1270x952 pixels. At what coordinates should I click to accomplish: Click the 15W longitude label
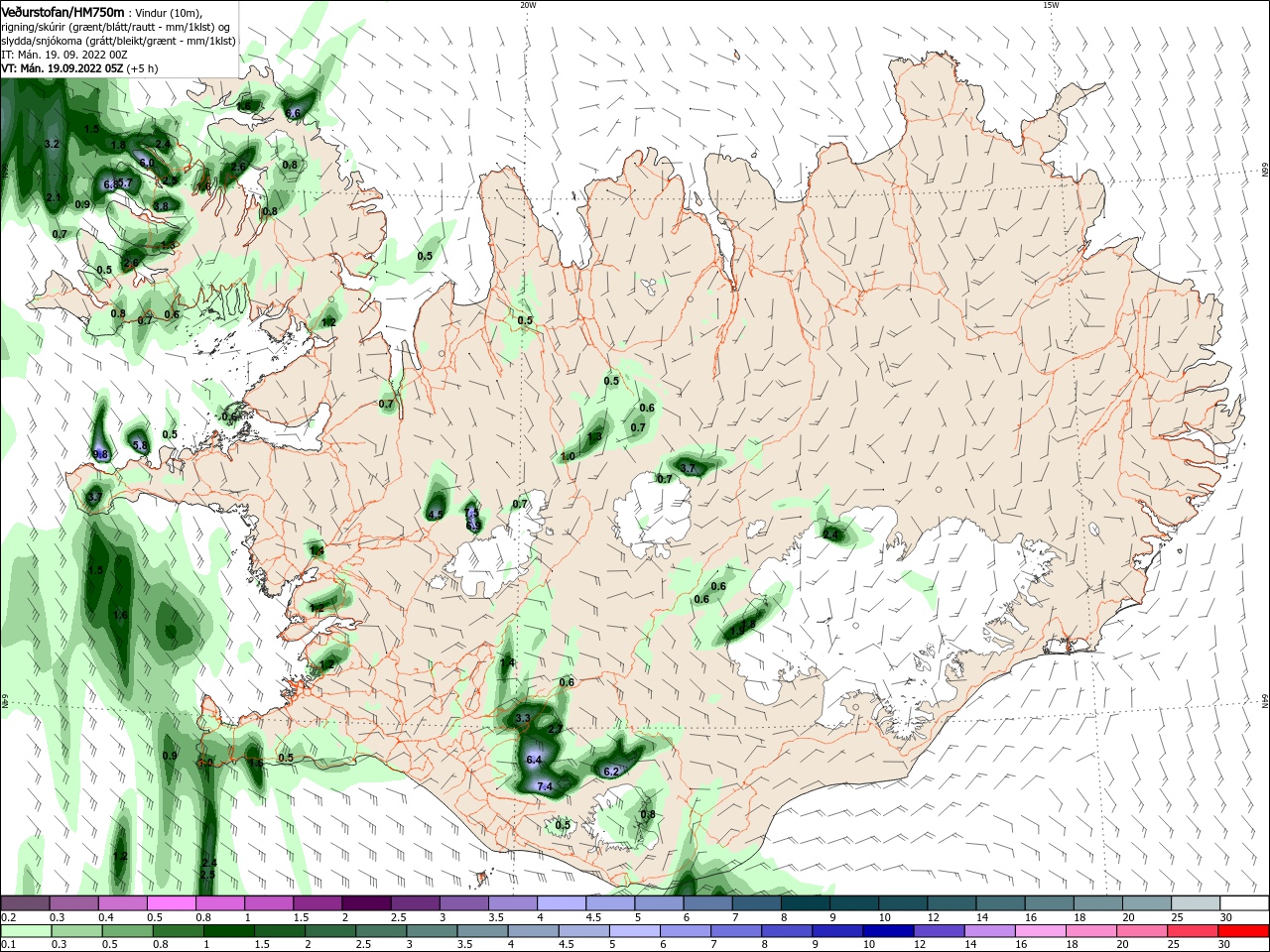point(1051,5)
